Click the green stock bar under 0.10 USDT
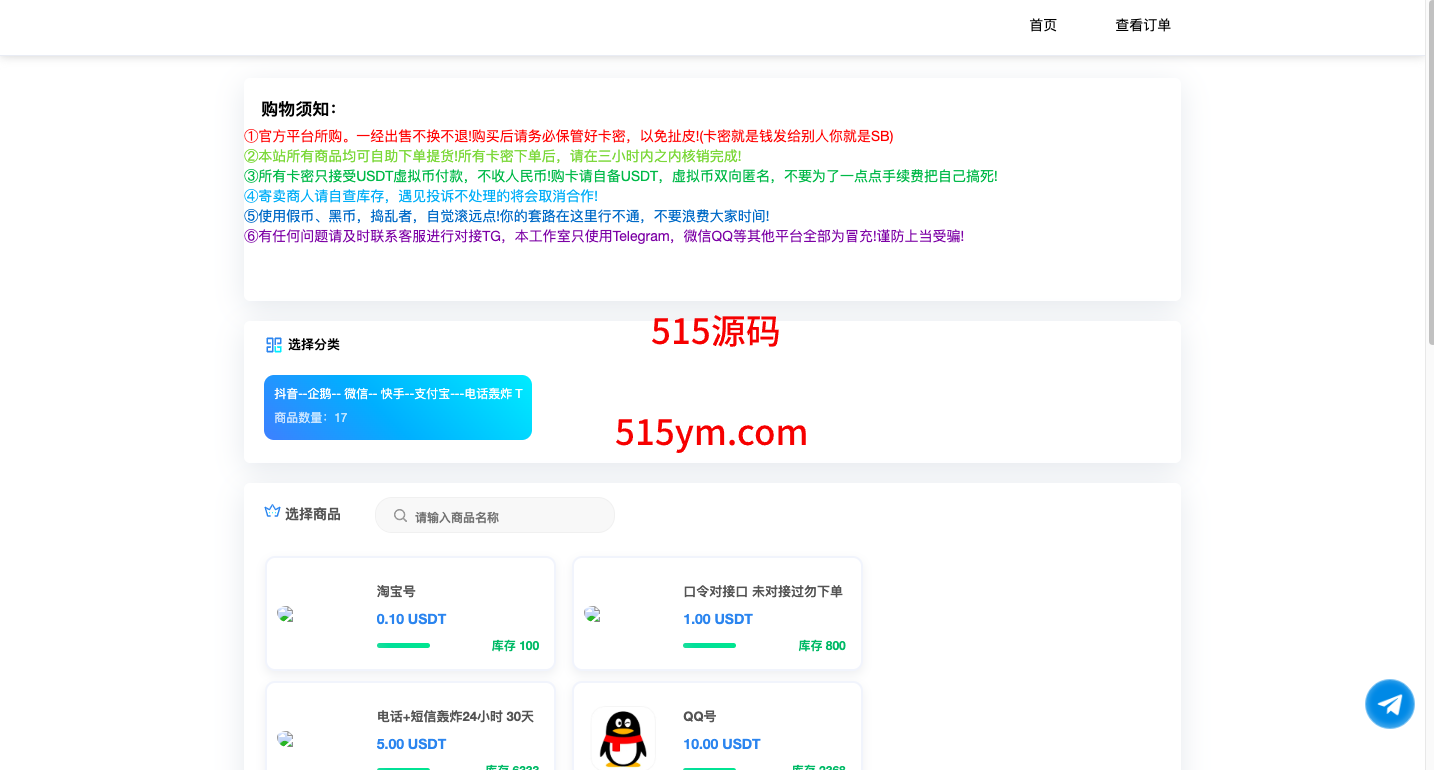Viewport: 1434px width, 770px height. 403,646
